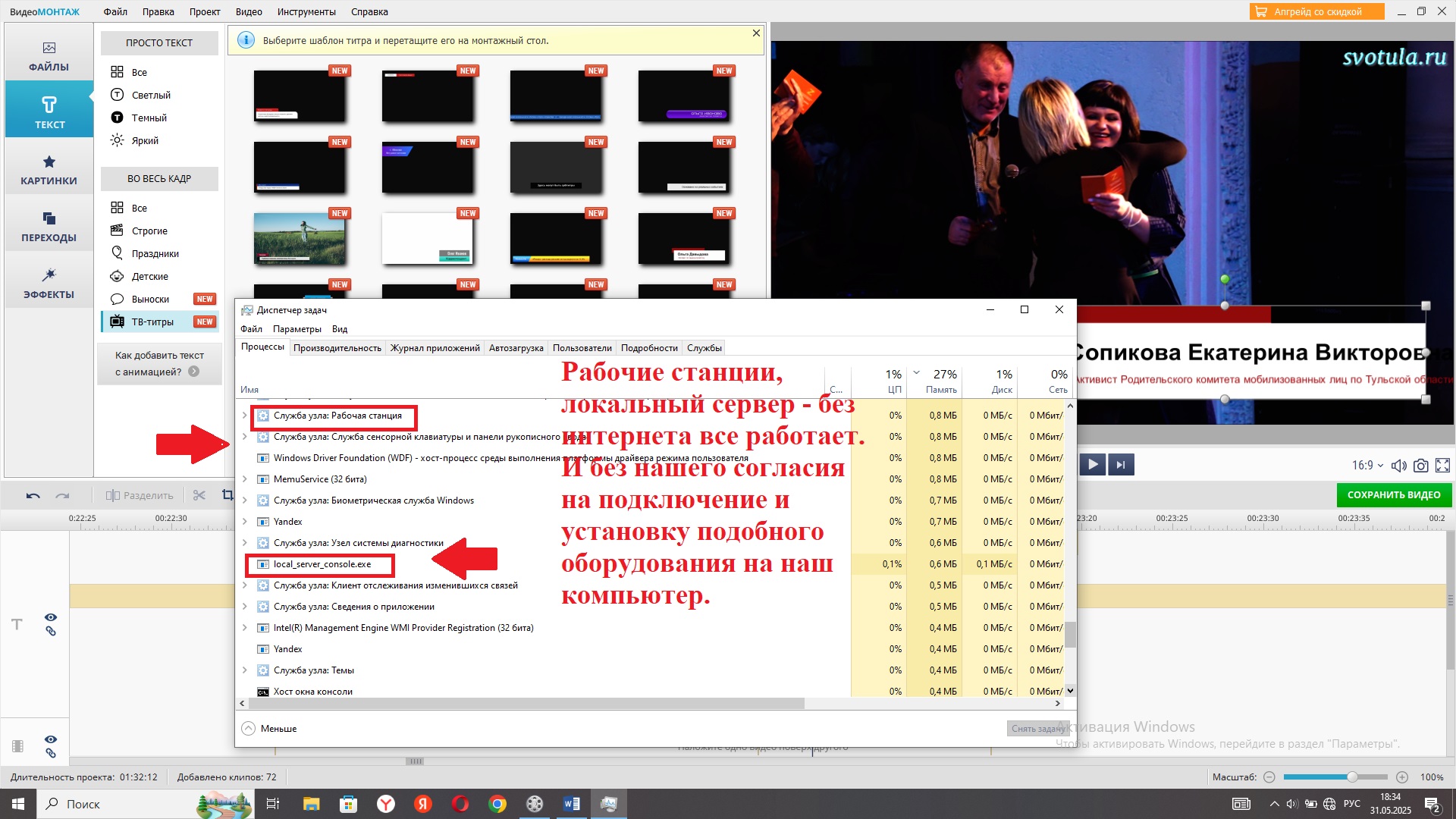Click the undo arrow icon
The image size is (1456, 819).
pos(33,495)
